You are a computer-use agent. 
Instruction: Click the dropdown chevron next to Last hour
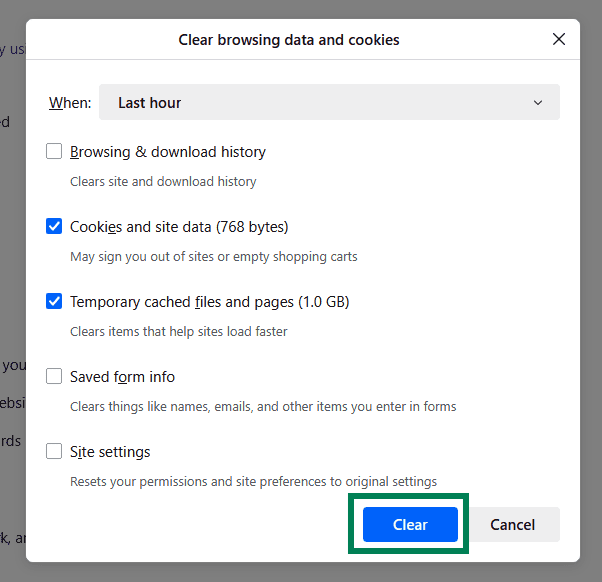click(x=538, y=103)
